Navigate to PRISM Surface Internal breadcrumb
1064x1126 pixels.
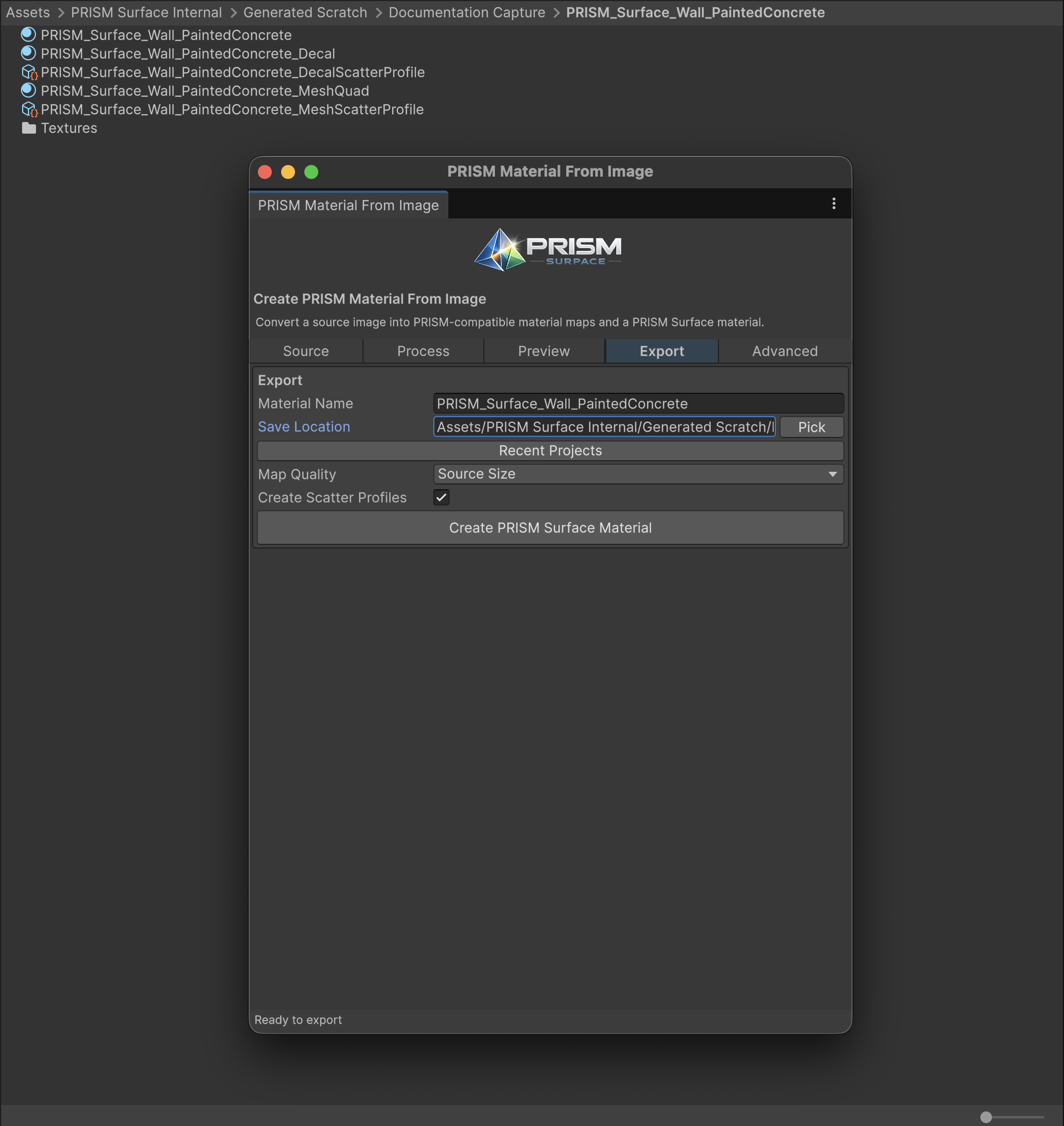click(x=146, y=12)
